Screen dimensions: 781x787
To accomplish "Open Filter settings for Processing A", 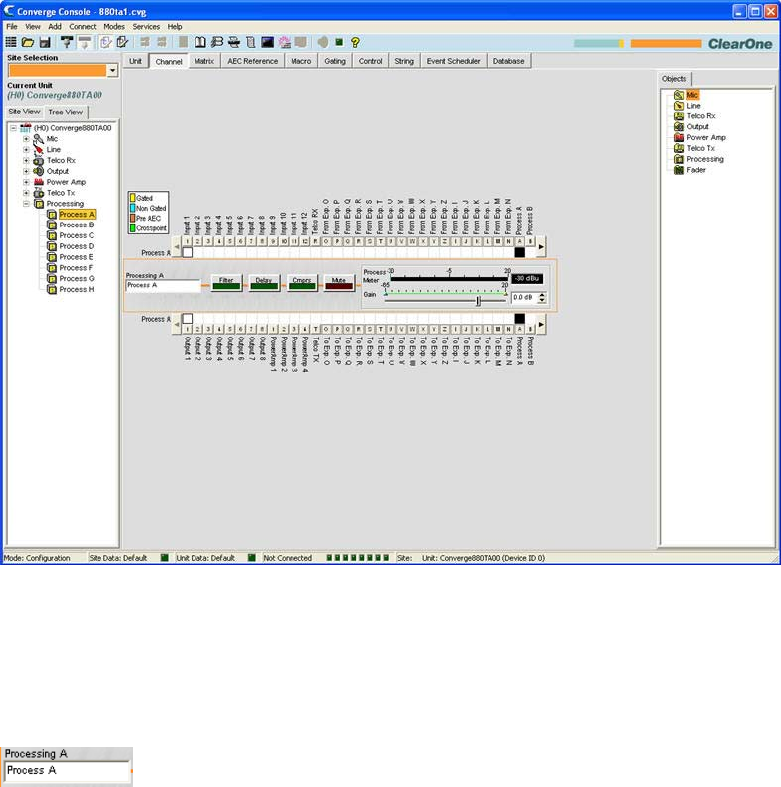I will pos(226,283).
